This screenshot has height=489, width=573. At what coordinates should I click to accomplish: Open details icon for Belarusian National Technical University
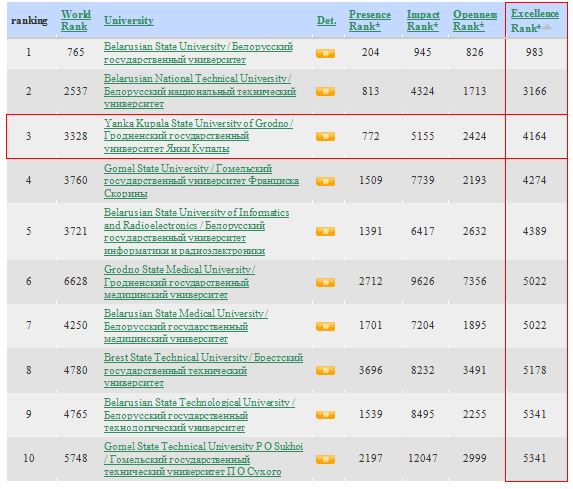click(x=325, y=91)
